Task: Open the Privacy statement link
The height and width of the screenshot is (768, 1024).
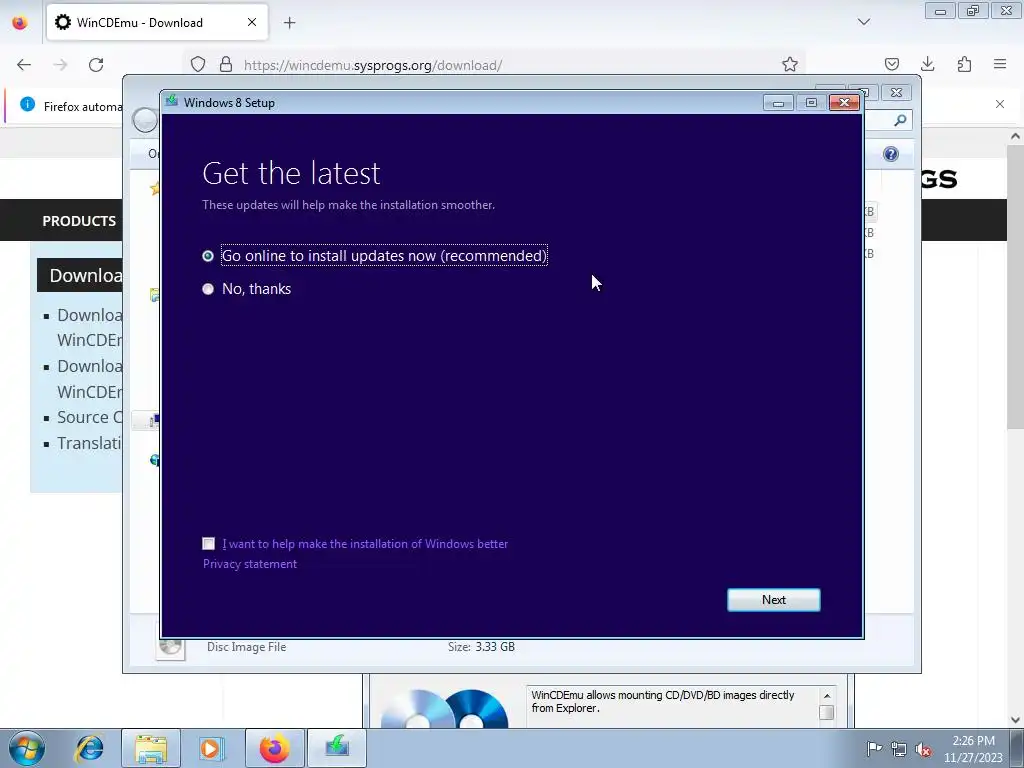Action: (x=249, y=564)
